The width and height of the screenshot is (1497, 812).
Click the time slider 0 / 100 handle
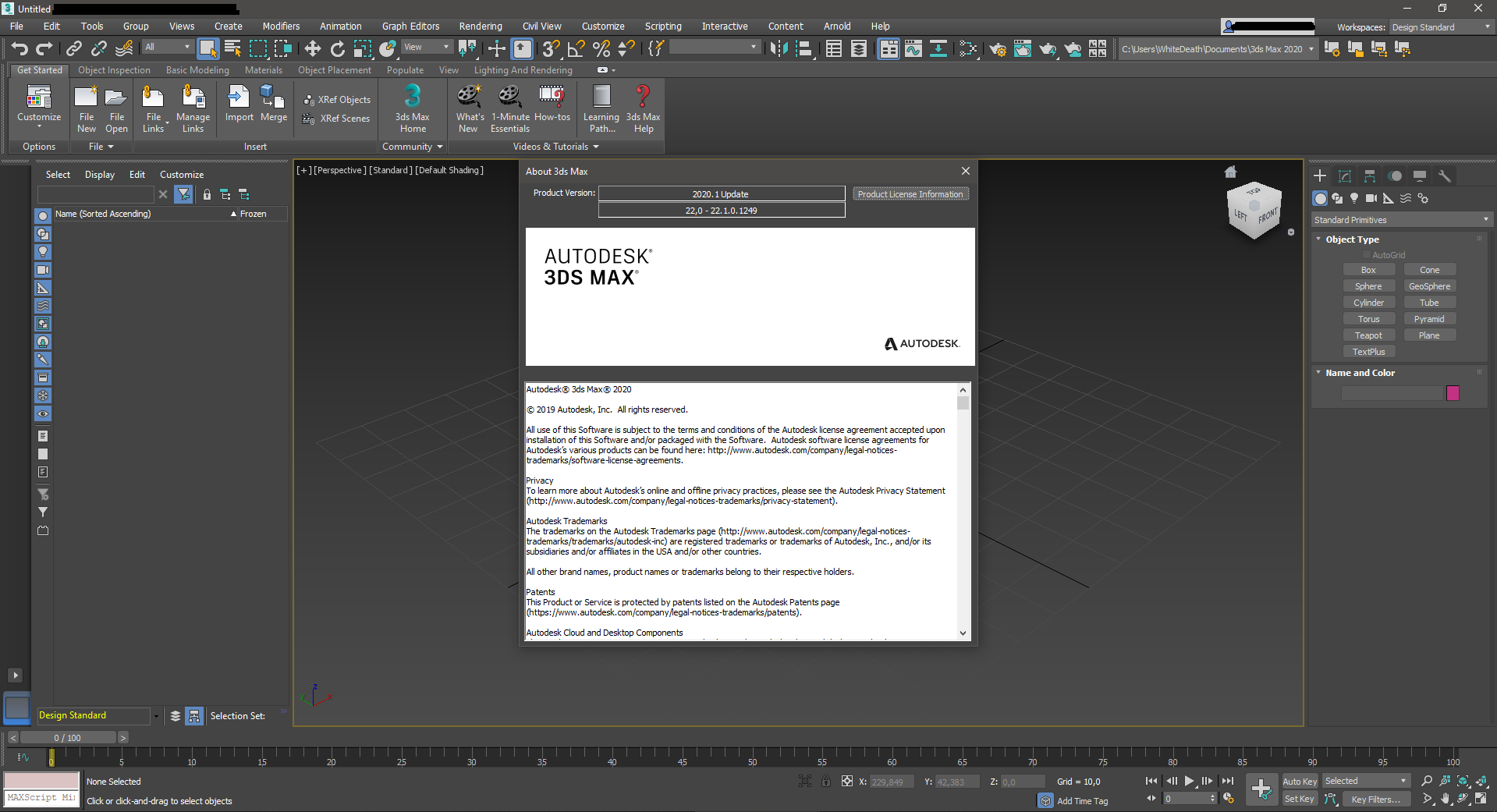point(68,738)
